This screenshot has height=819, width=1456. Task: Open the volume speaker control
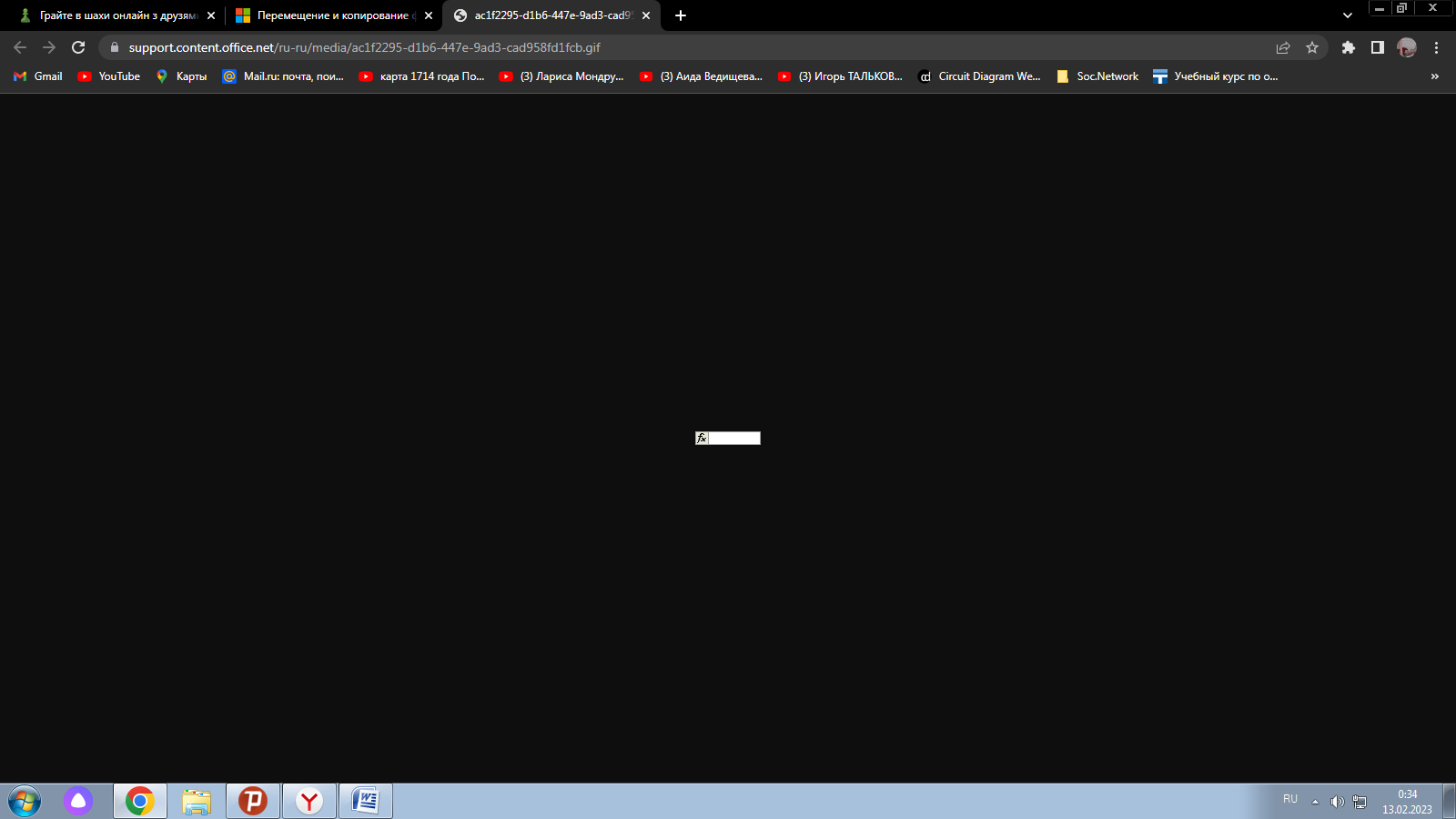pyautogui.click(x=1337, y=802)
